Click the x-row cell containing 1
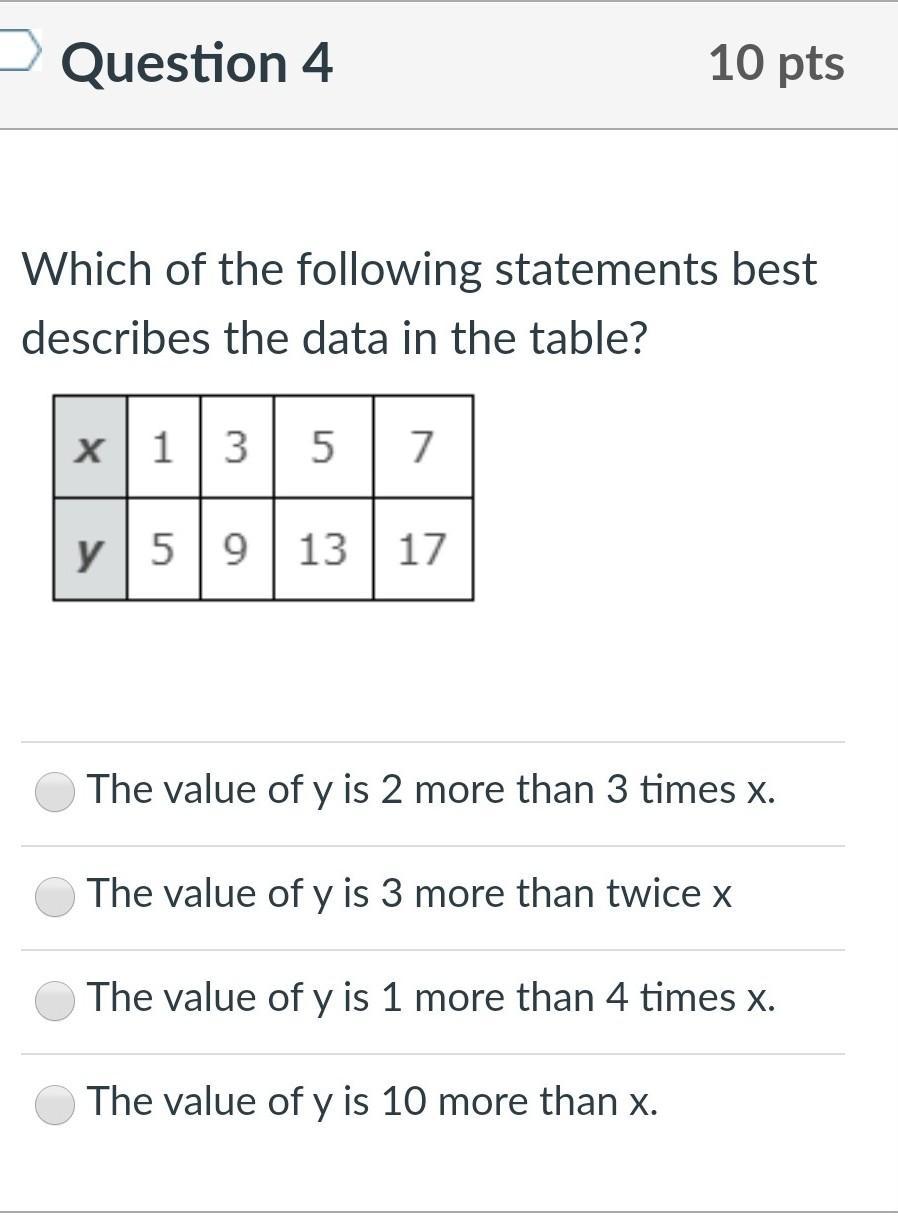Viewport: 898px width, 1216px height. [x=163, y=447]
